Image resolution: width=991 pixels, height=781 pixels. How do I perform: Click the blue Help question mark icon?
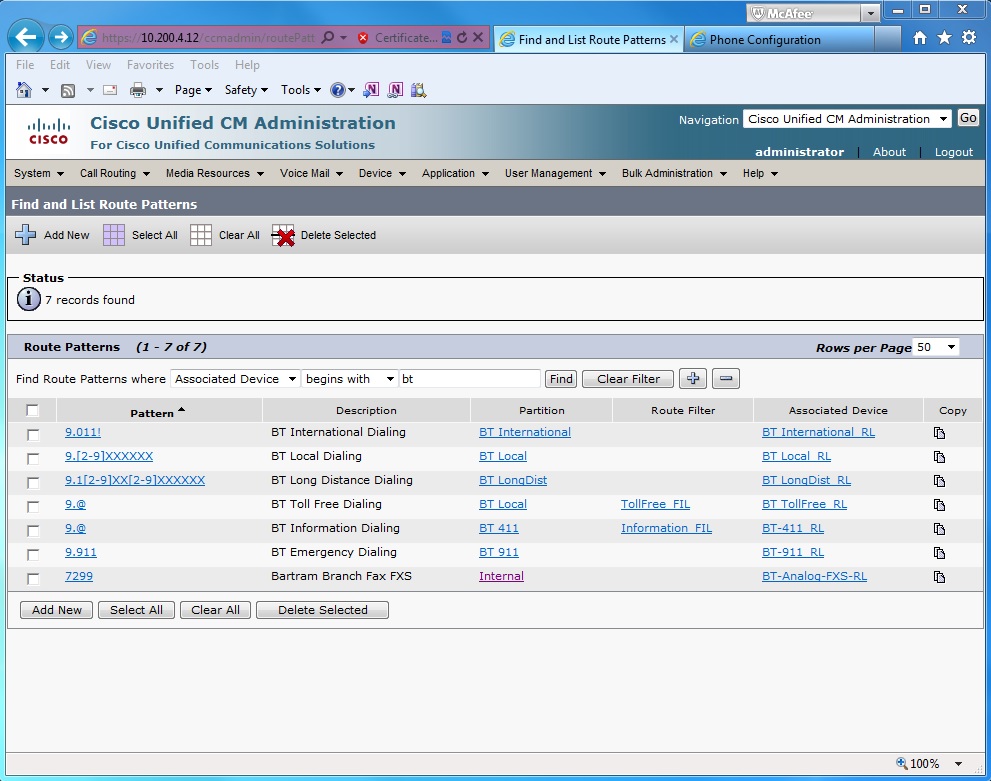[338, 90]
